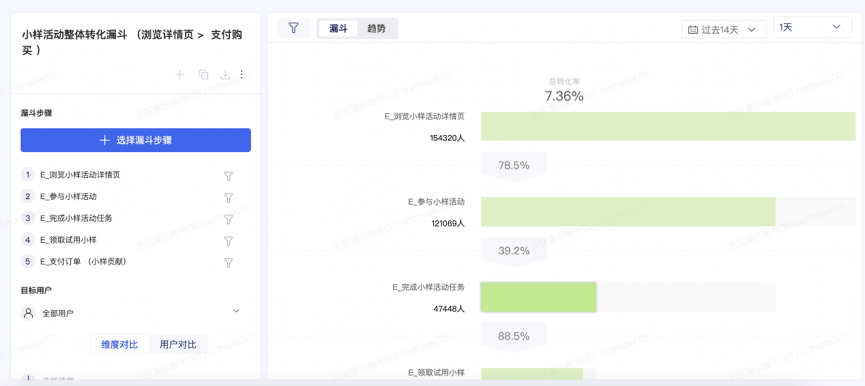This screenshot has height=386, width=865.
Task: Select step 2 E_参与小样活动 in list
Action: (68, 196)
